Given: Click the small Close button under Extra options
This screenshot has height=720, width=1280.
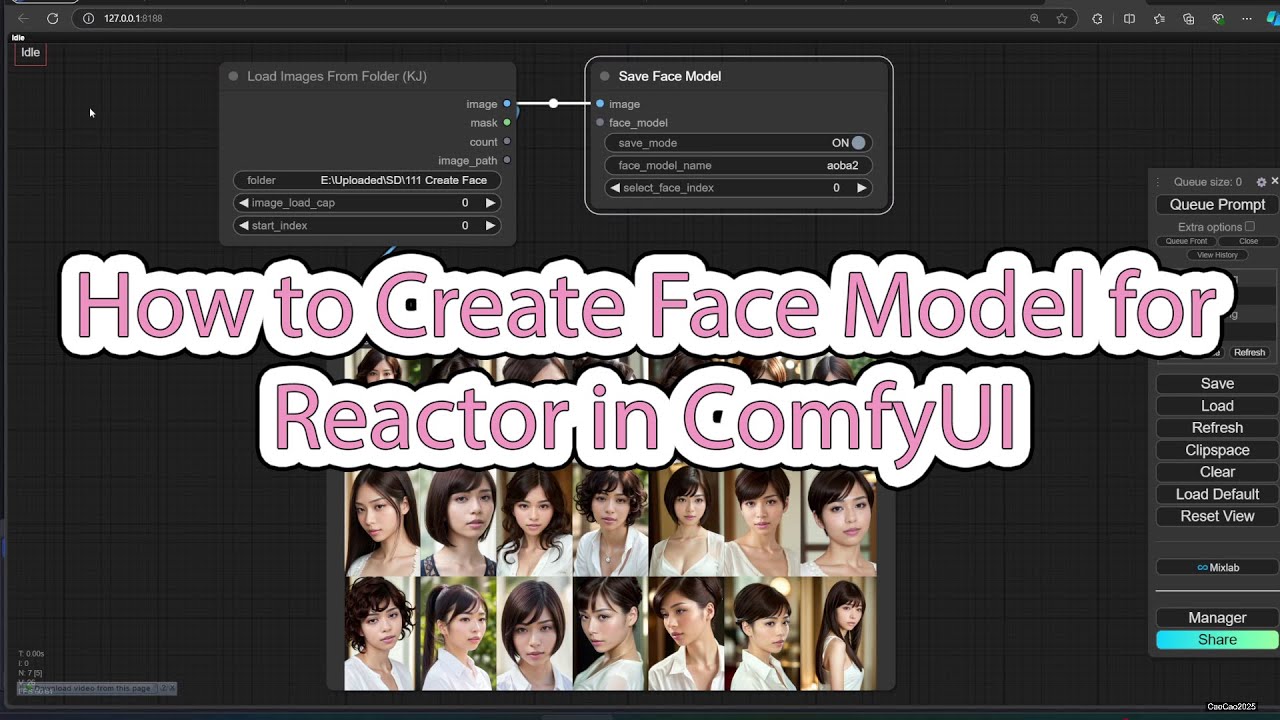Looking at the screenshot, I should tap(1248, 241).
